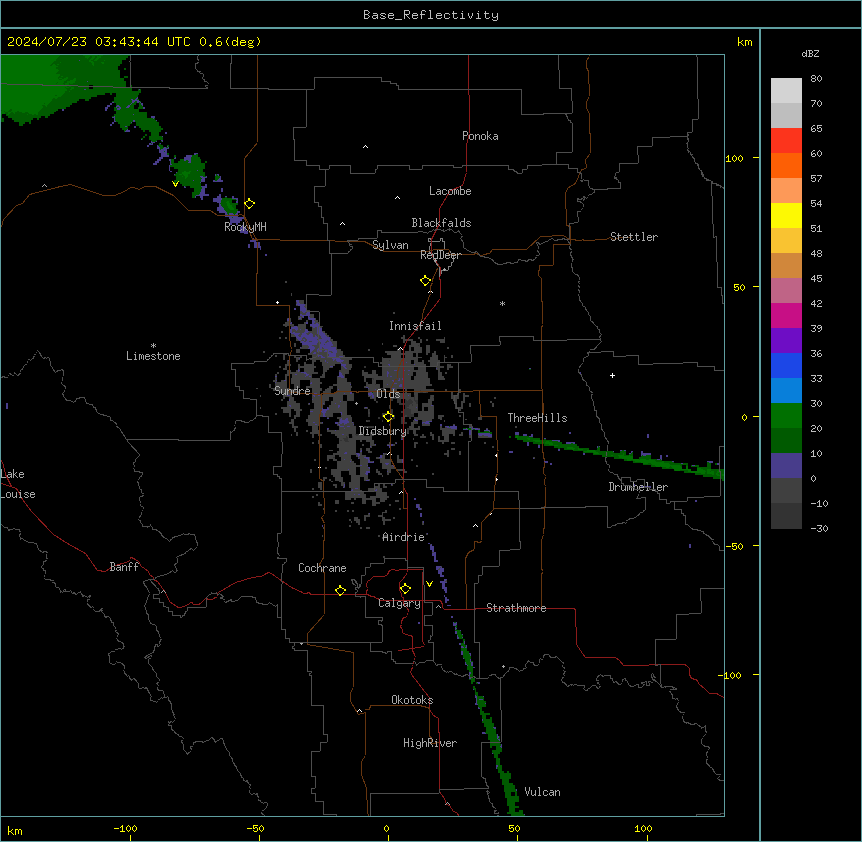Screen dimensions: 862x842
Task: Click the Sylvan town label
Action: tap(390, 245)
